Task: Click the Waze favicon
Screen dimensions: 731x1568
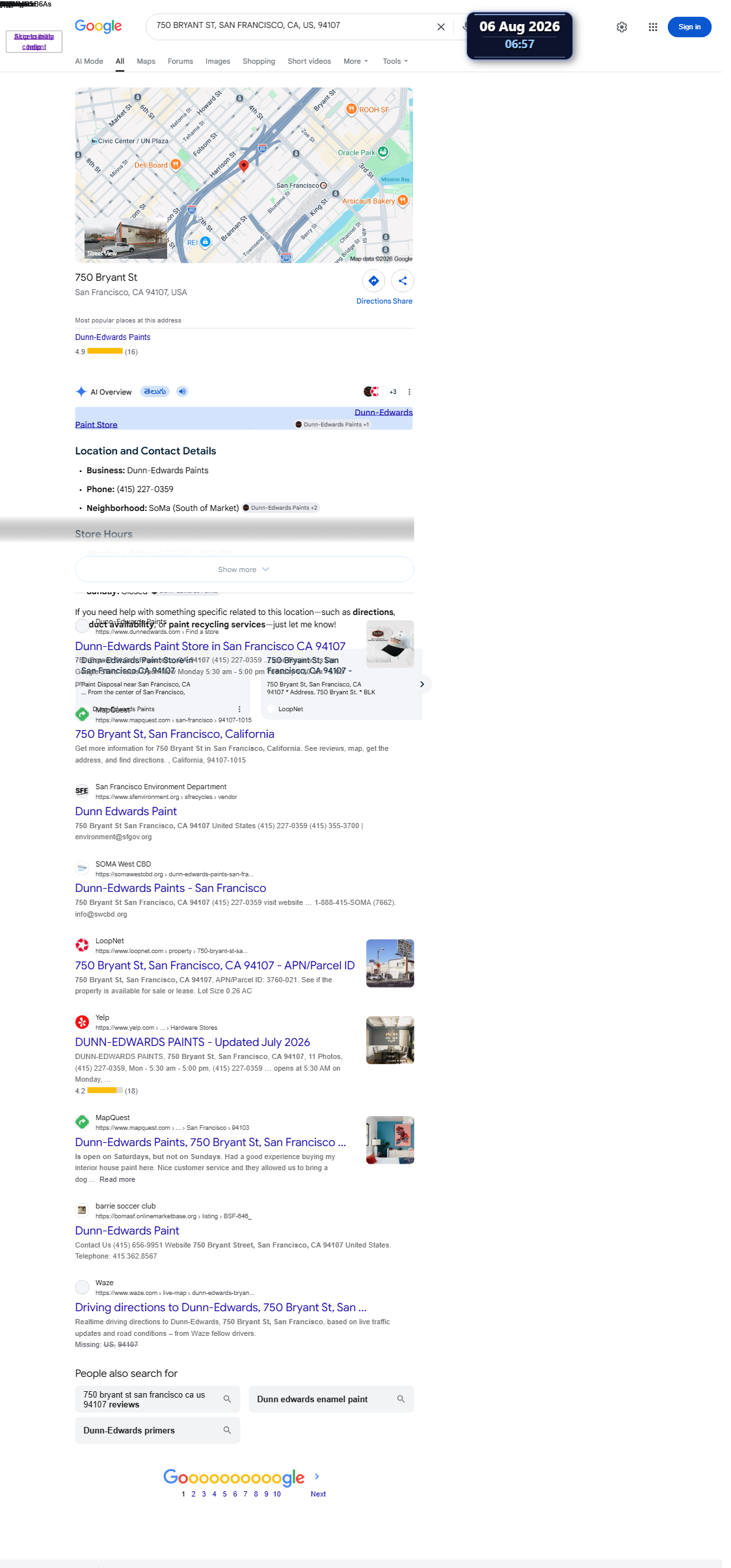Action: tap(82, 1287)
